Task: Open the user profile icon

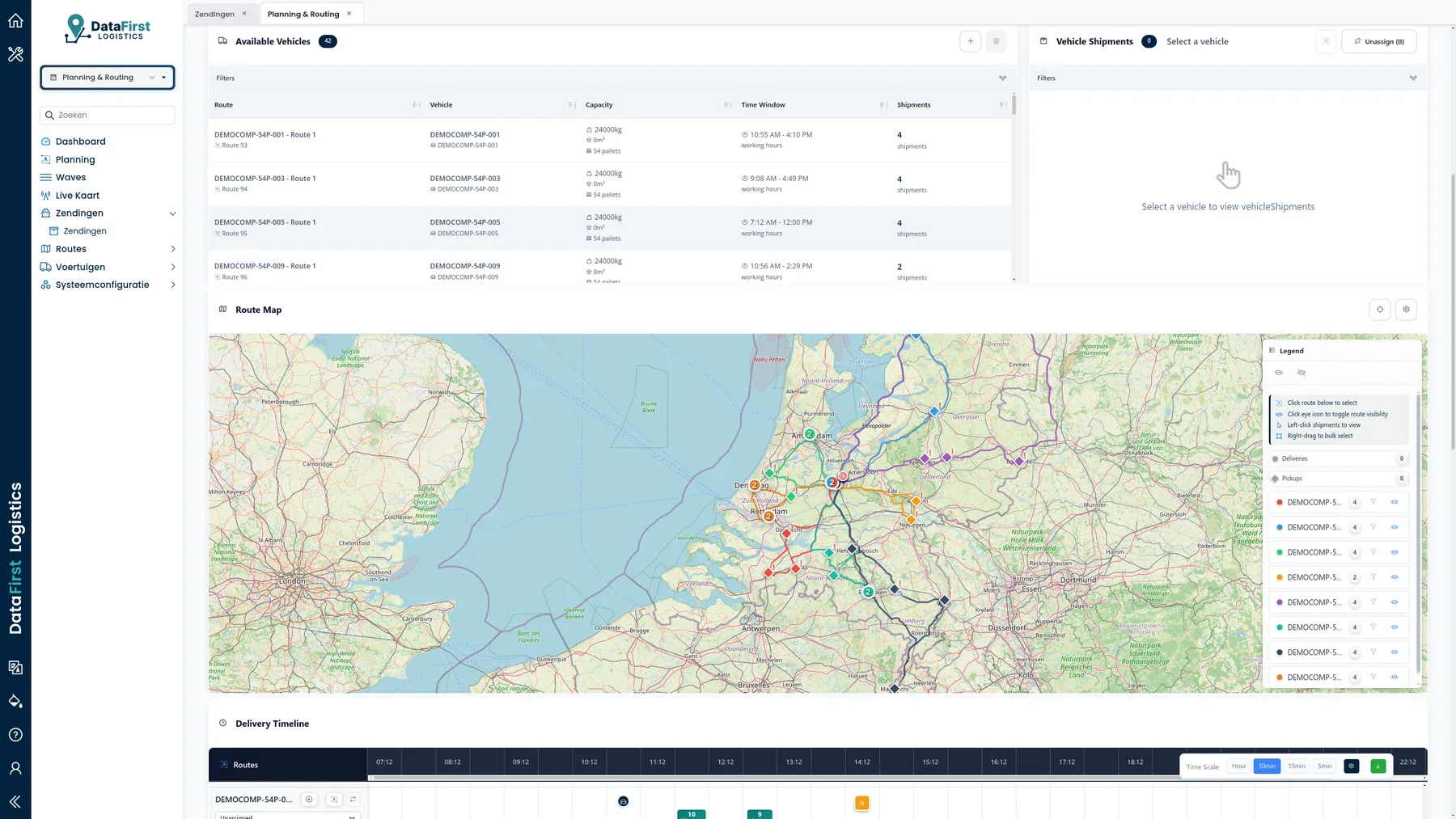Action: 15,768
